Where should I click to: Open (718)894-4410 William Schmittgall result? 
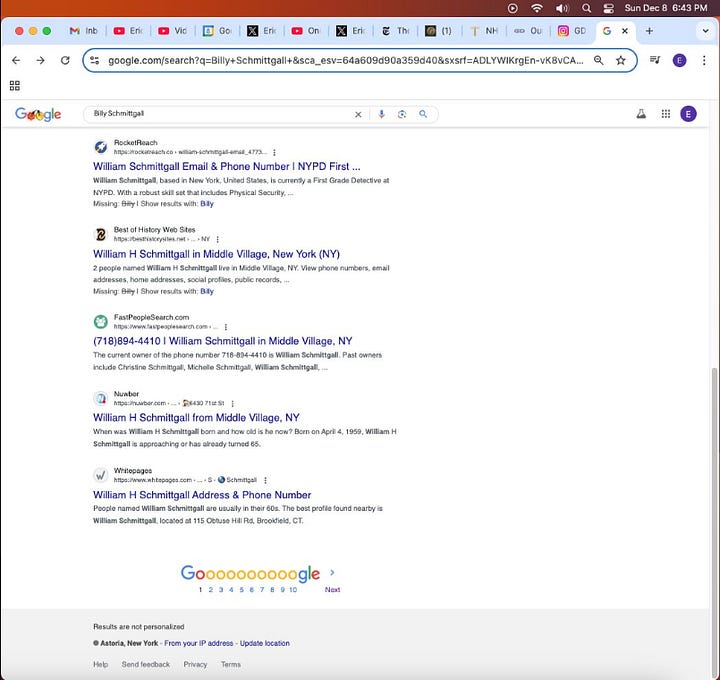[223, 341]
